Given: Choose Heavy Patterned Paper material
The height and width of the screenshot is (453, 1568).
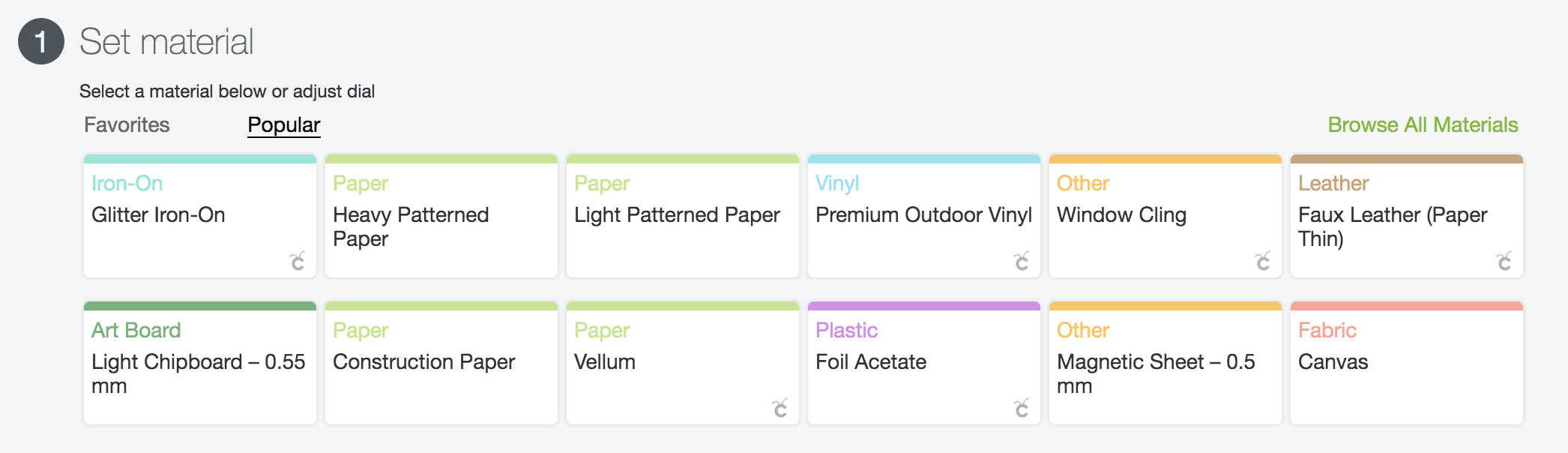Looking at the screenshot, I should coord(441,226).
